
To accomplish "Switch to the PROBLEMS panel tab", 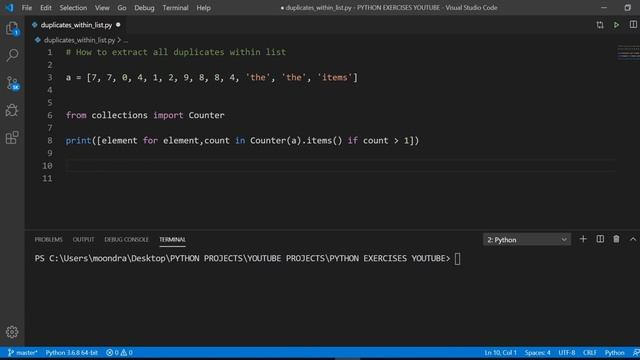I will pyautogui.click(x=49, y=240).
